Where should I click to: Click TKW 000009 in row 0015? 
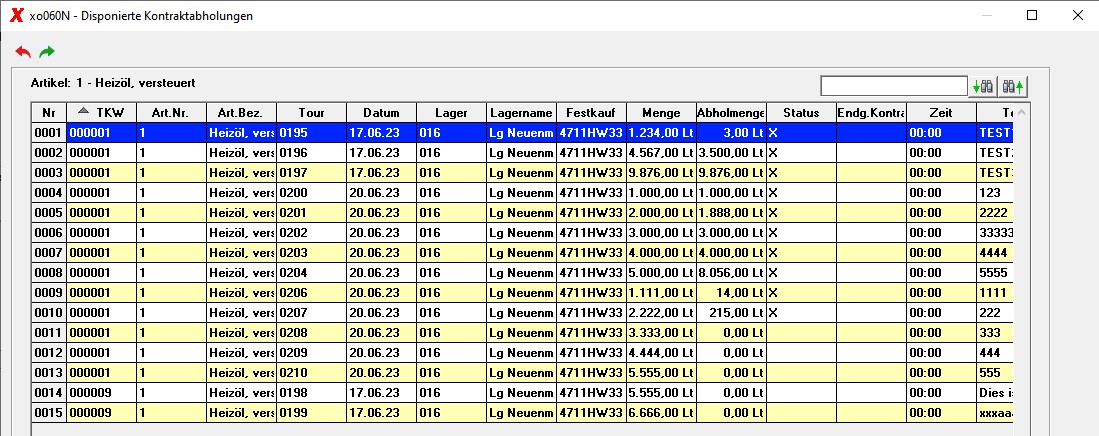click(x=102, y=413)
